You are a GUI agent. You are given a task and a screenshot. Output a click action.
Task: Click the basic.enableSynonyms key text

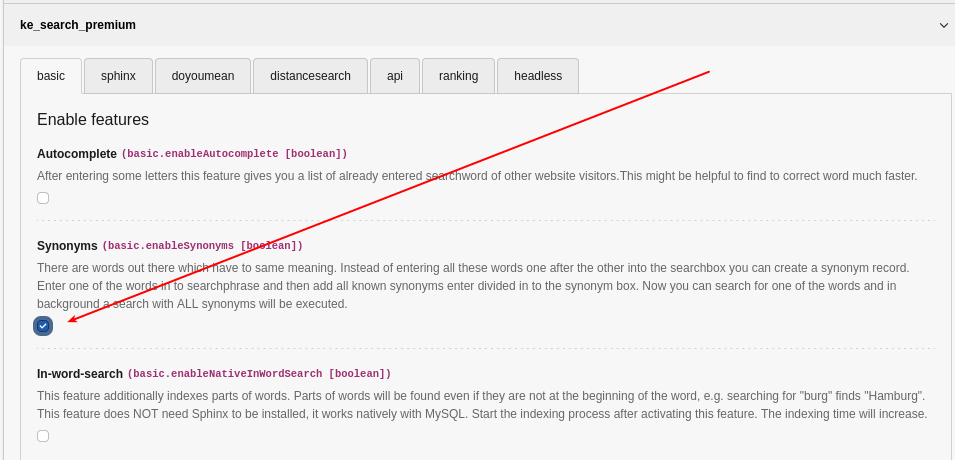tap(202, 246)
